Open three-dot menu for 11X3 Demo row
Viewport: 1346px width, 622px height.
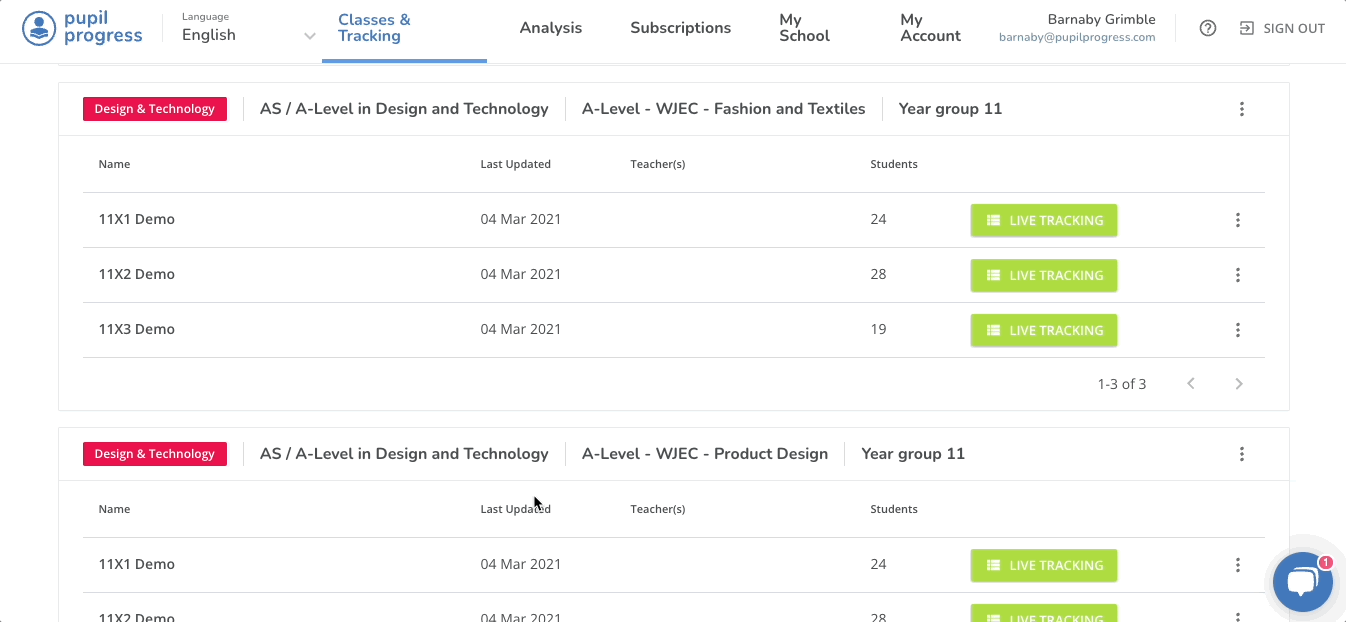pos(1237,330)
